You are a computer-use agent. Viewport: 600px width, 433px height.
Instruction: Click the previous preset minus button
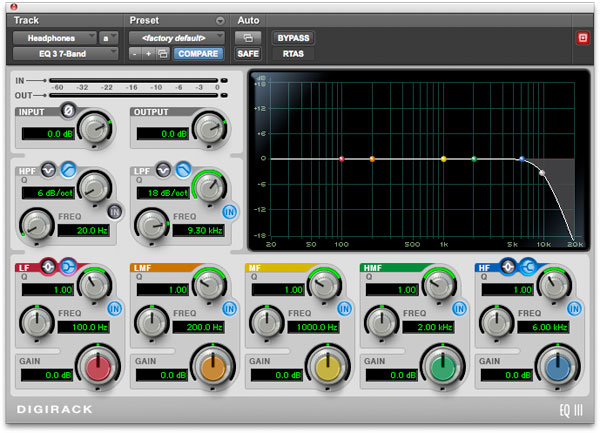coord(135,54)
